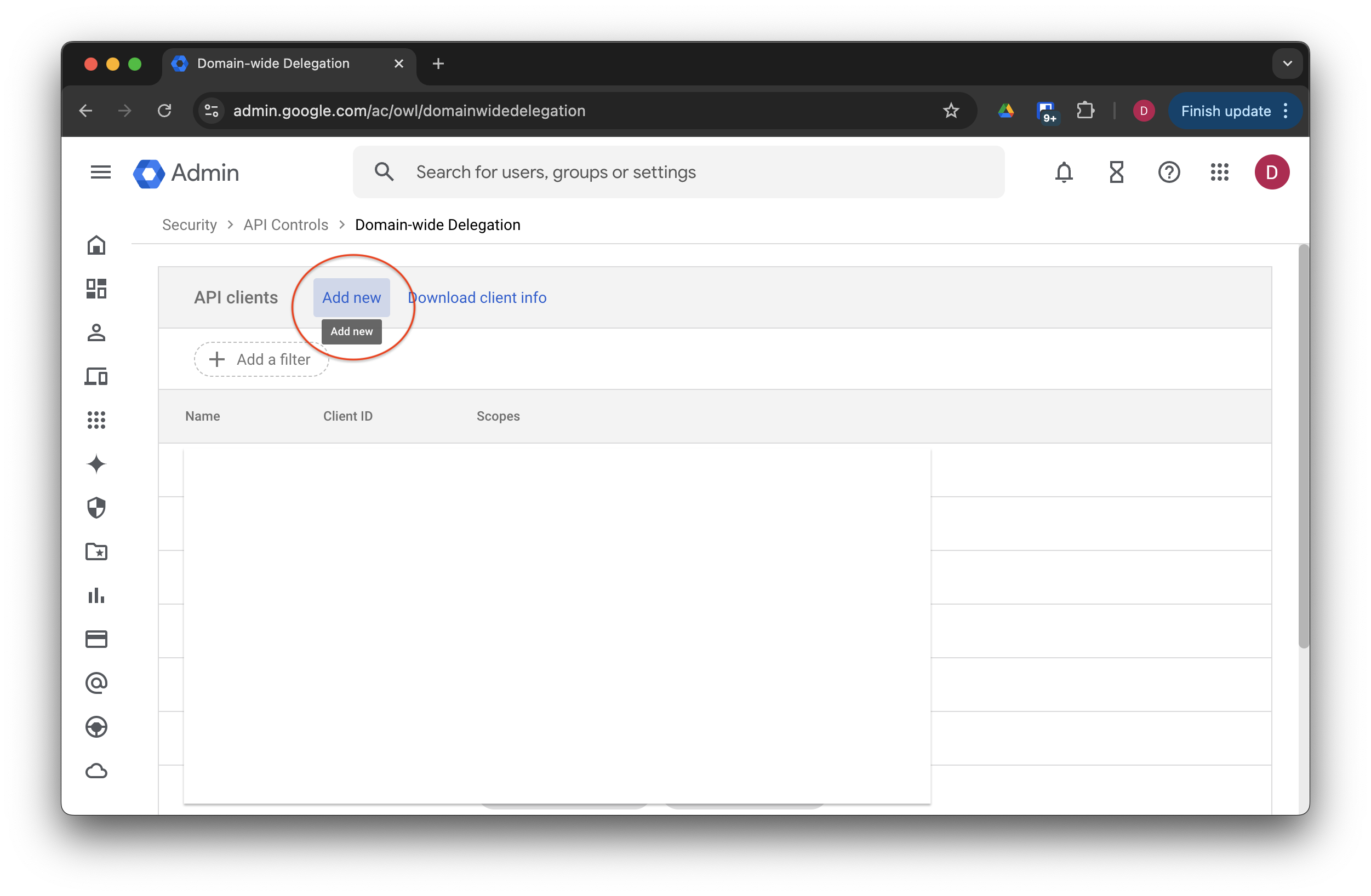Go to API Controls breadcrumb
The height and width of the screenshot is (896, 1371).
coord(285,225)
